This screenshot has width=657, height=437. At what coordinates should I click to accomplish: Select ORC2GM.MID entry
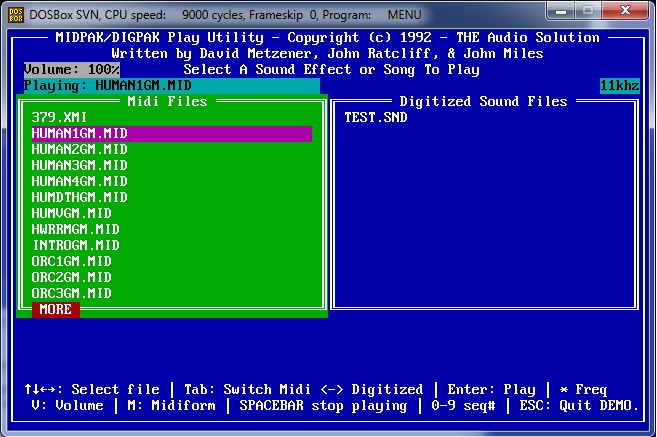(x=72, y=277)
